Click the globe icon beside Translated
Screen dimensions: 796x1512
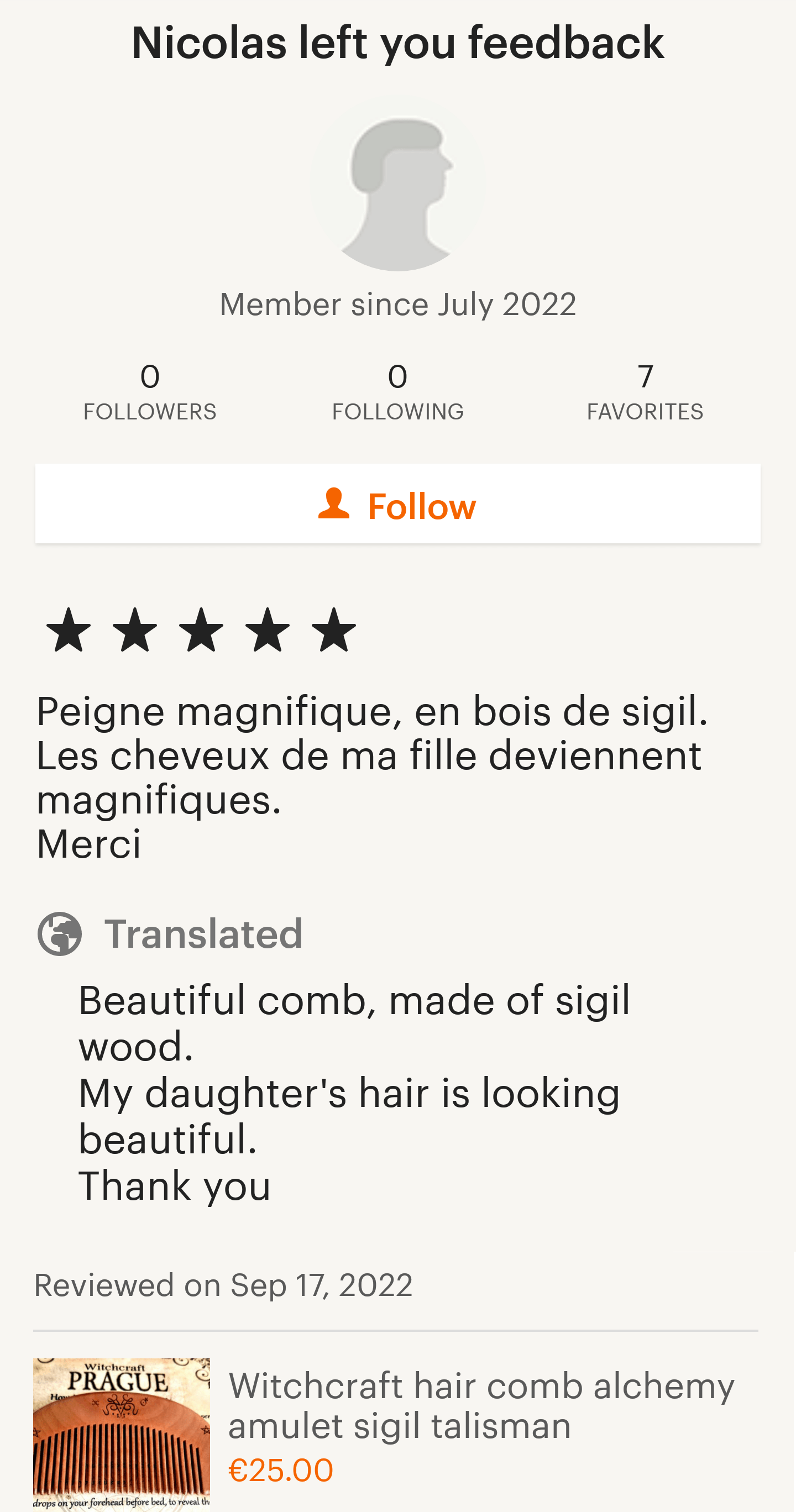[x=59, y=933]
